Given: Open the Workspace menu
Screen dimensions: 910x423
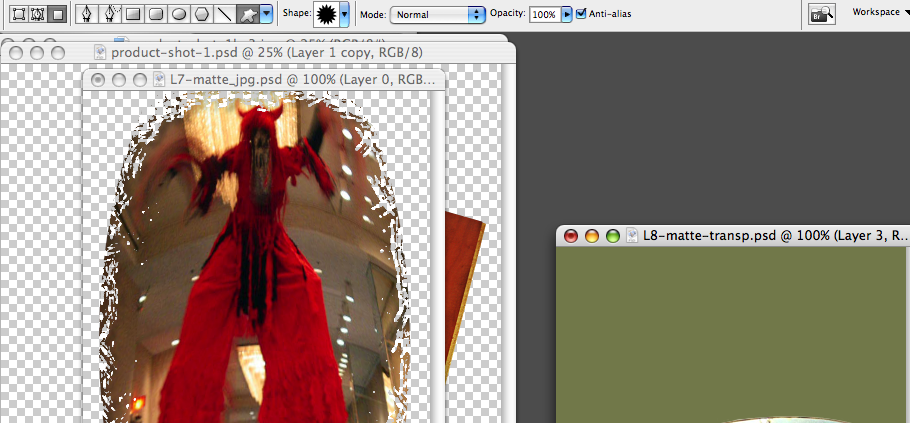Looking at the screenshot, I should tap(878, 12).
